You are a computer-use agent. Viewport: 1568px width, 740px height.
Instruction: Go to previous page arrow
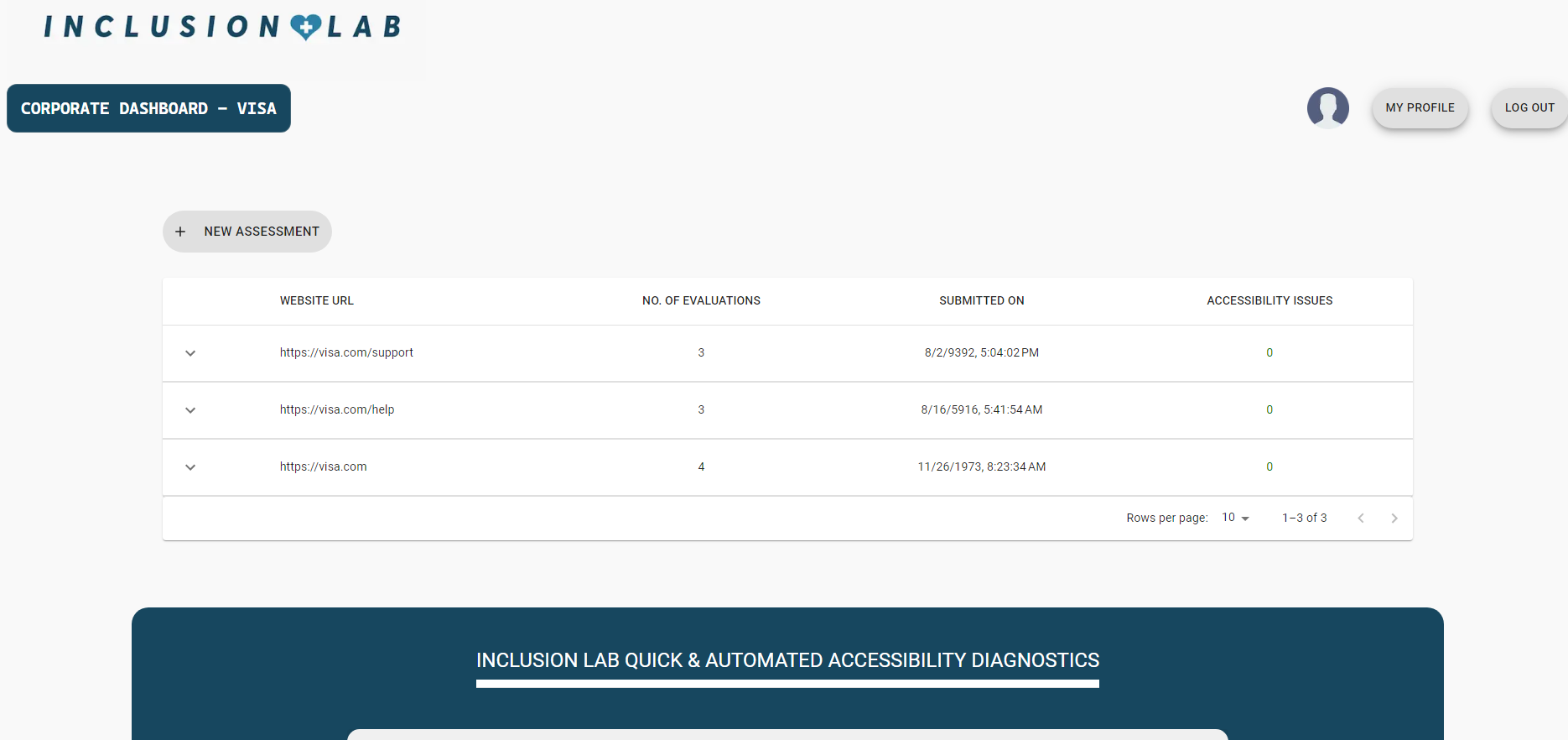[1361, 519]
